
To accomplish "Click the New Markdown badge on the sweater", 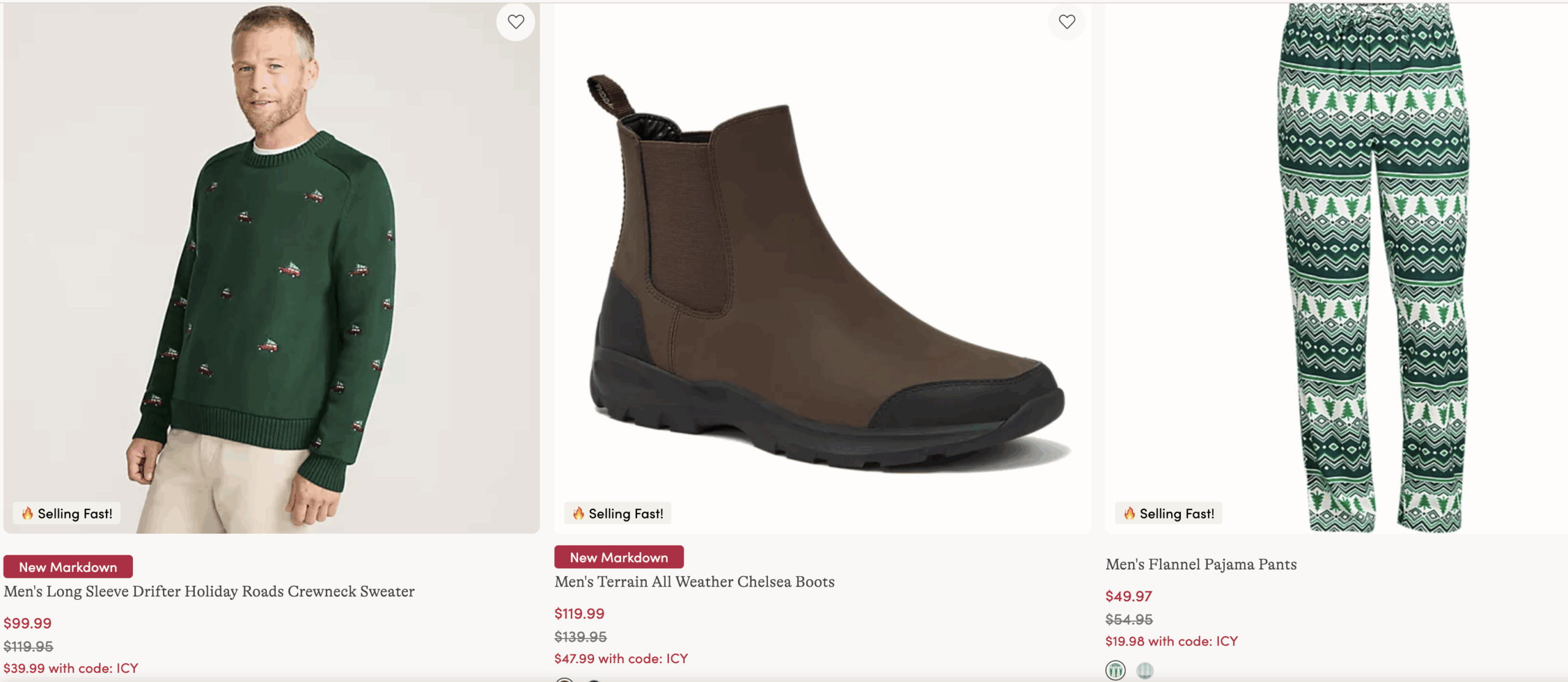I will (67, 567).
